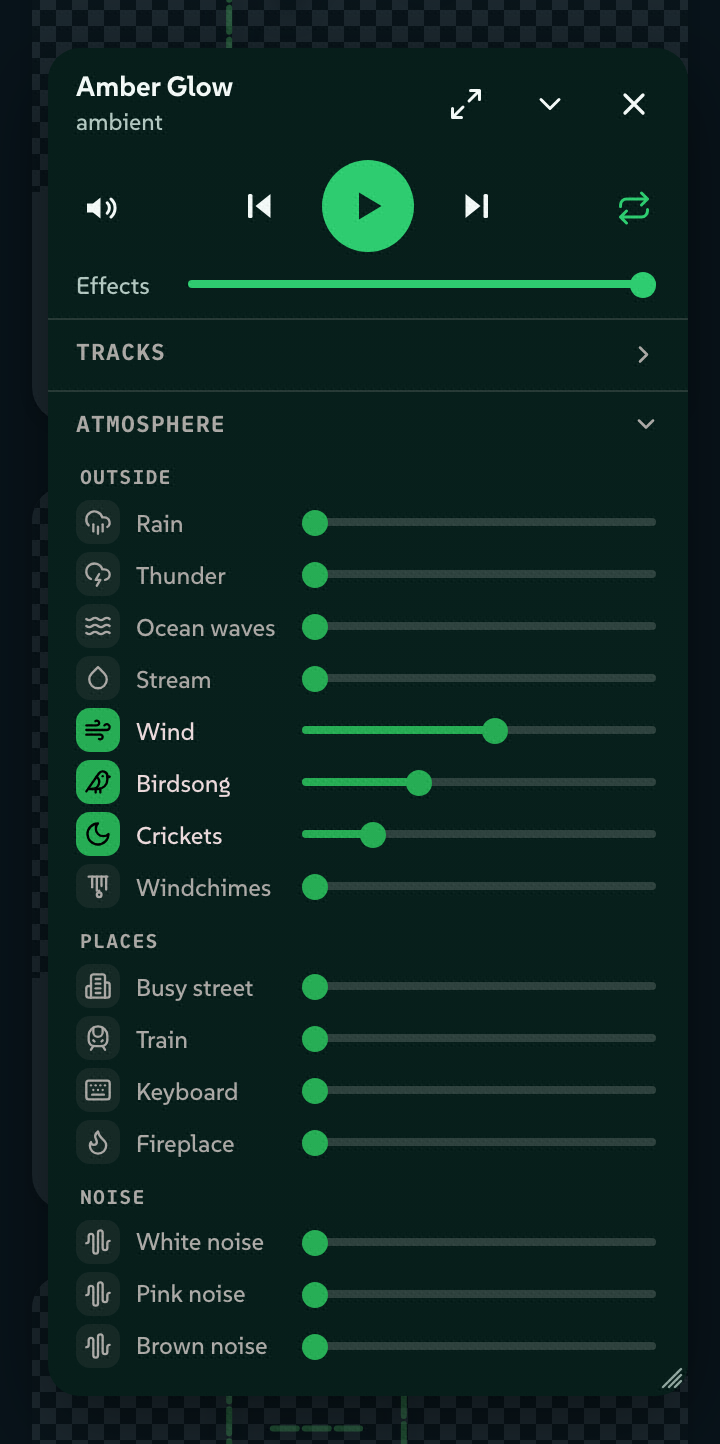Set Rain volume on its slider track

pyautogui.click(x=479, y=522)
